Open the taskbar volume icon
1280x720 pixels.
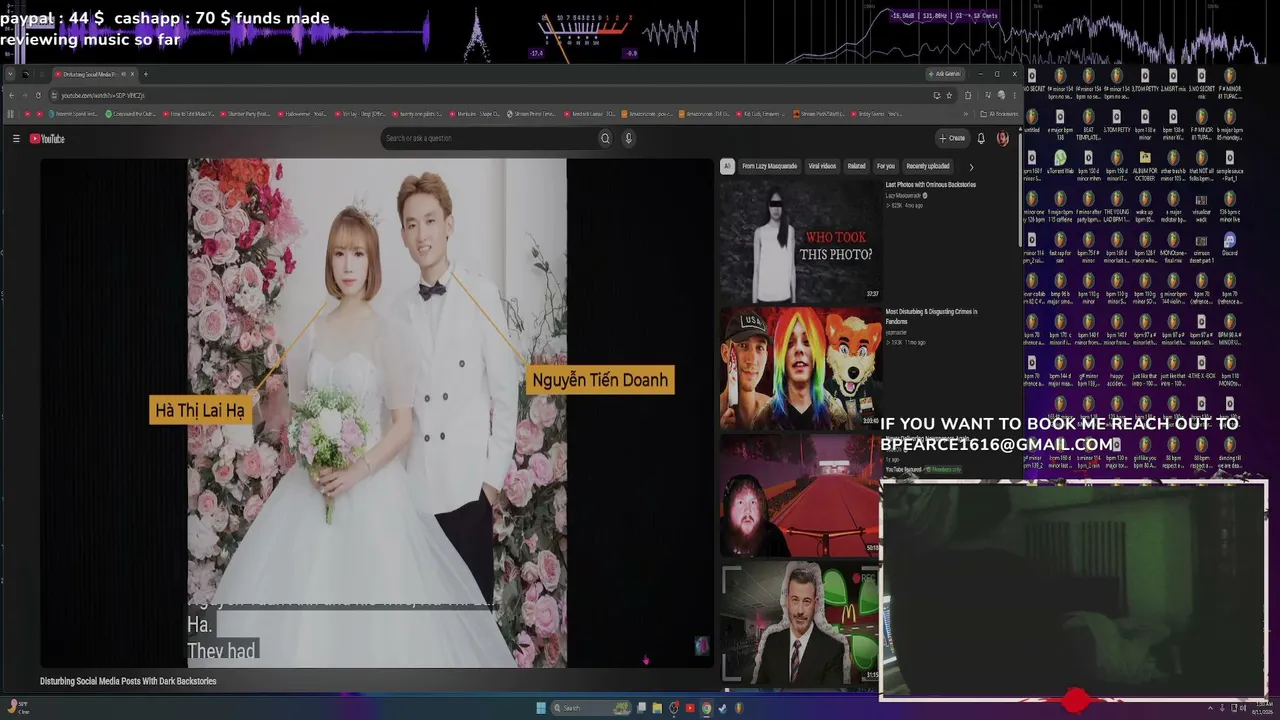1243,708
